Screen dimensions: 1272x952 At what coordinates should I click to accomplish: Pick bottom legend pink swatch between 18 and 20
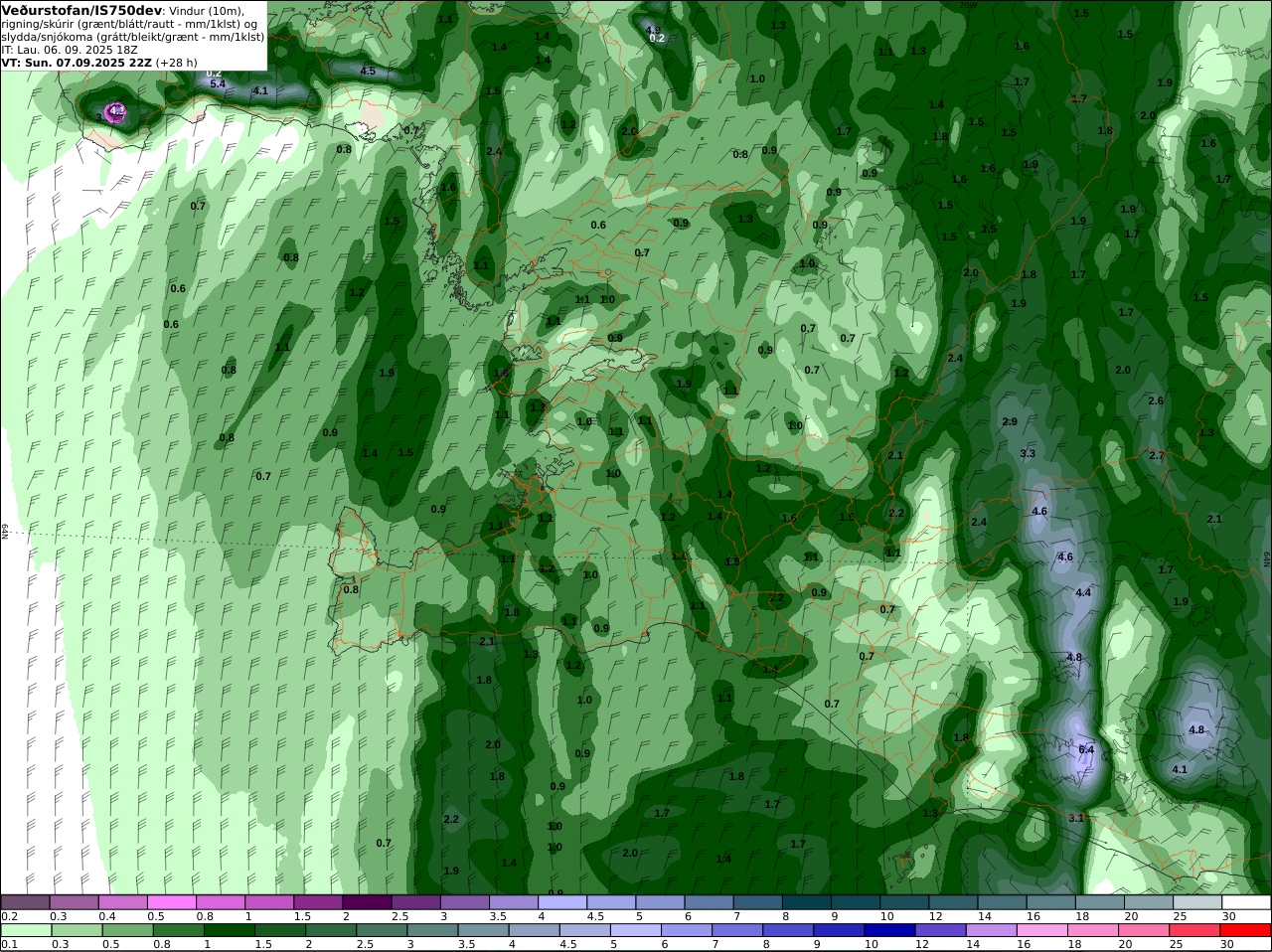tap(1093, 930)
